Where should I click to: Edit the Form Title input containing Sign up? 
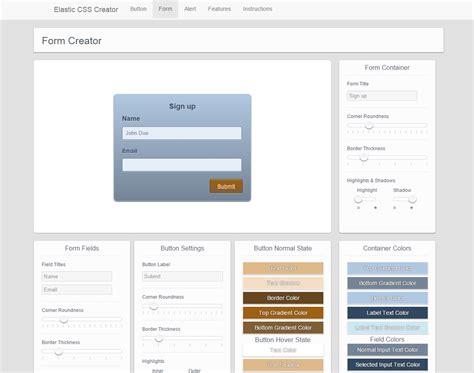coord(382,96)
